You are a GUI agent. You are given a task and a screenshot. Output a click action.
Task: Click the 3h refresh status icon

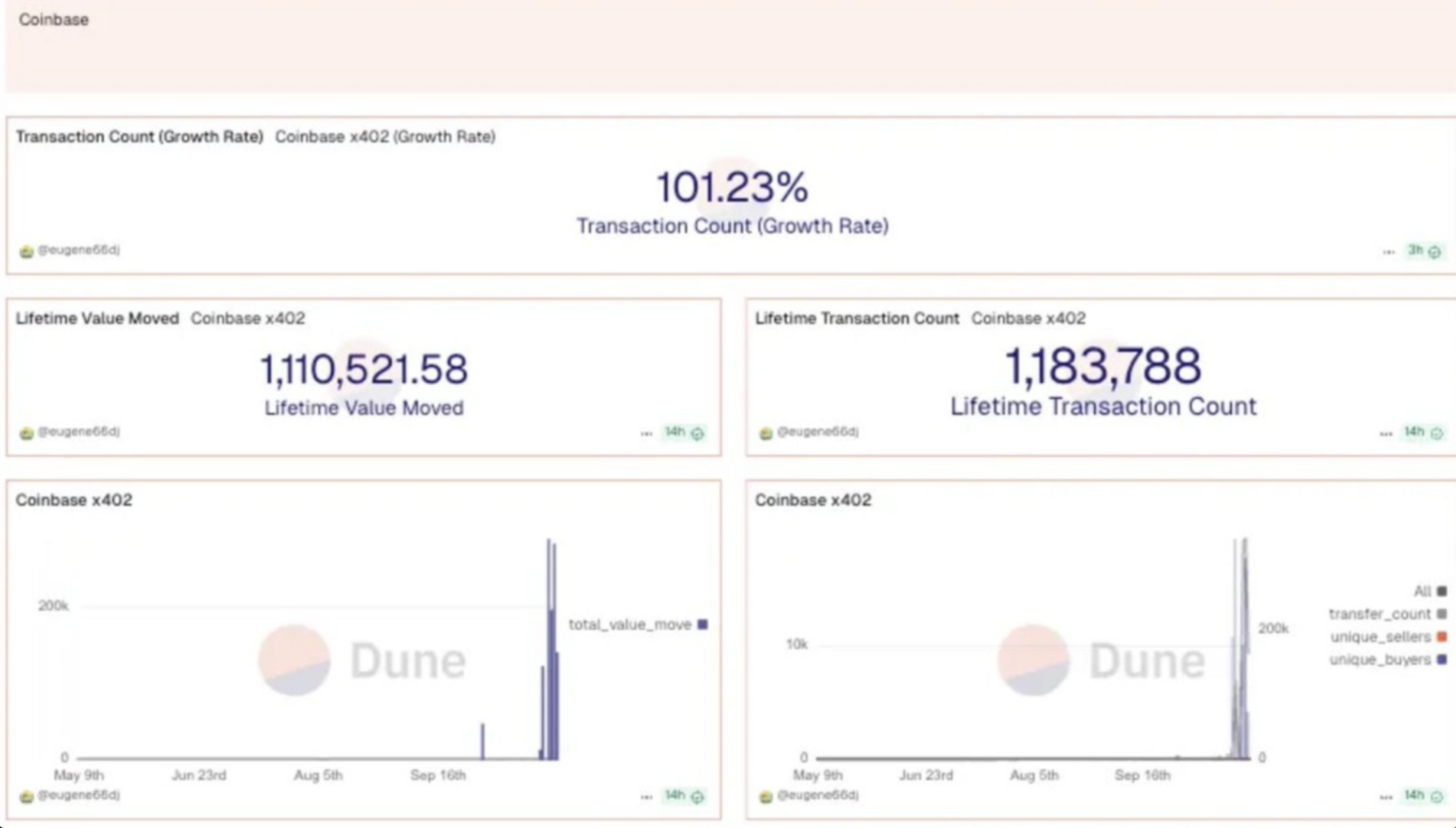tap(1434, 252)
